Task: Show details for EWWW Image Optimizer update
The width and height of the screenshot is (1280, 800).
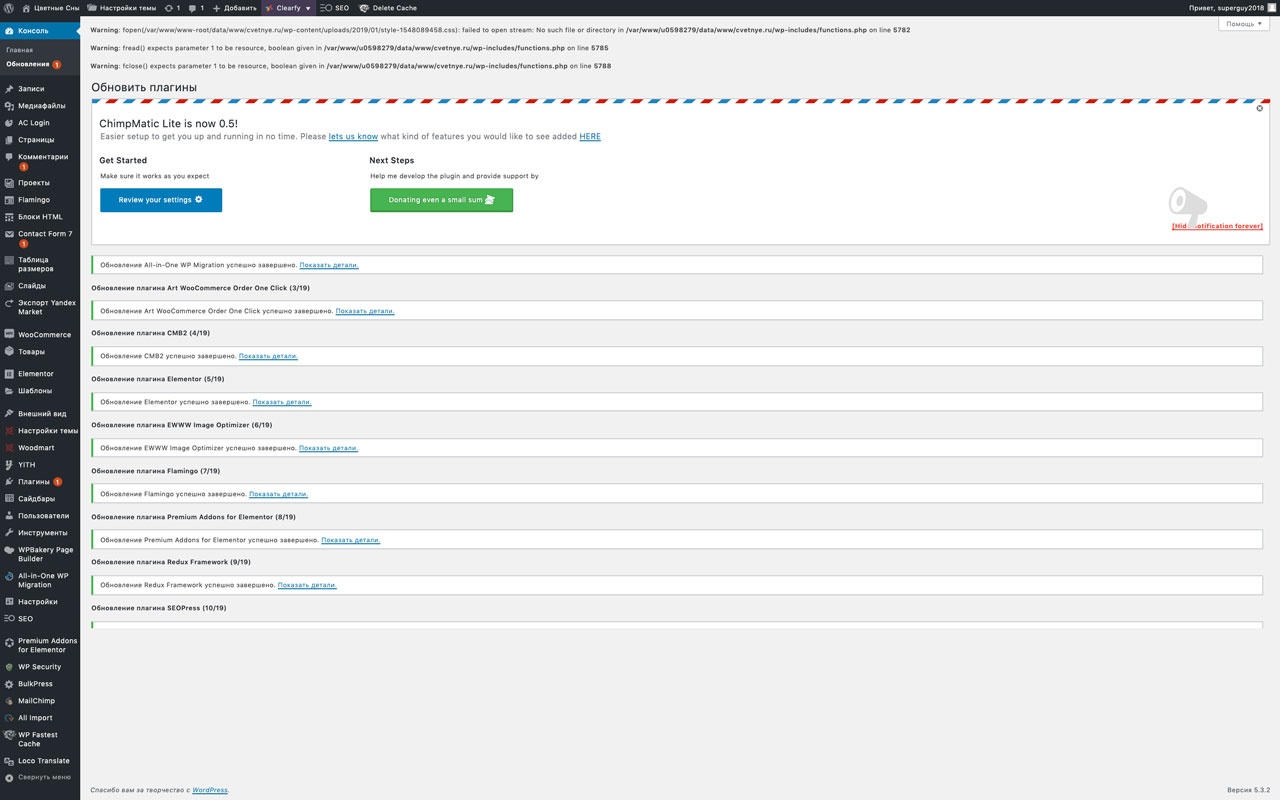Action: [x=328, y=448]
